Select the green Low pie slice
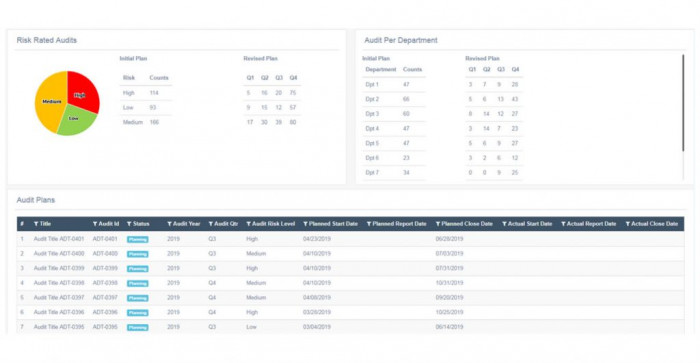The image size is (700, 363). tap(76, 120)
